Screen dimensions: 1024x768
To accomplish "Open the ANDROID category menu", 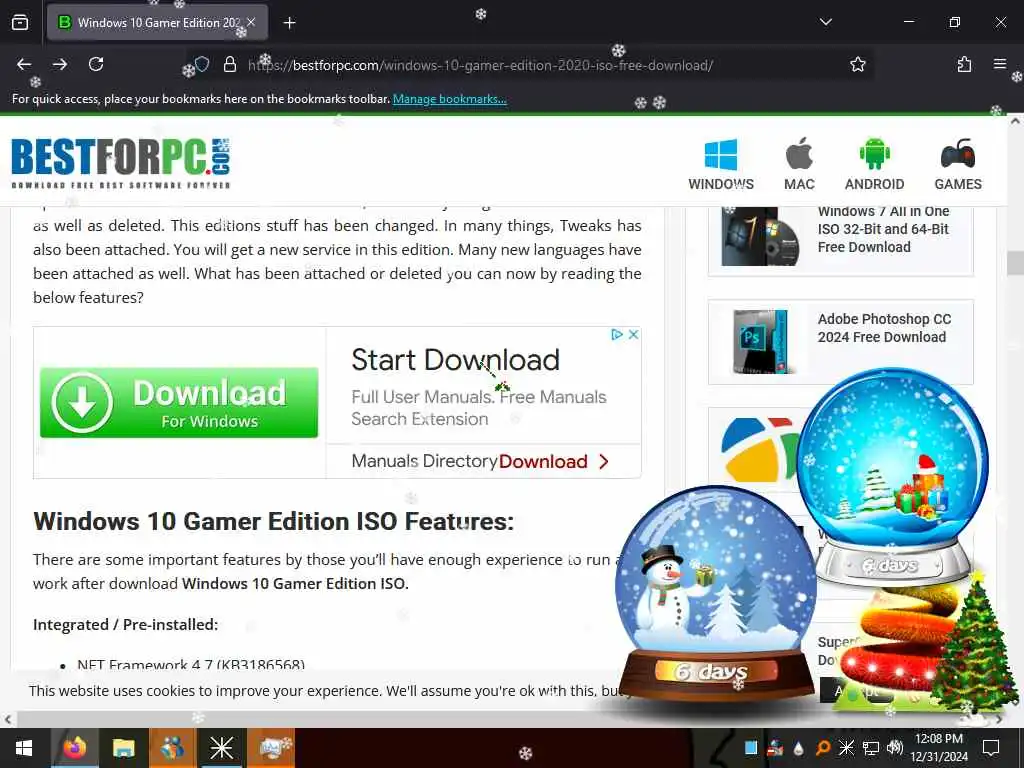I will (x=874, y=165).
